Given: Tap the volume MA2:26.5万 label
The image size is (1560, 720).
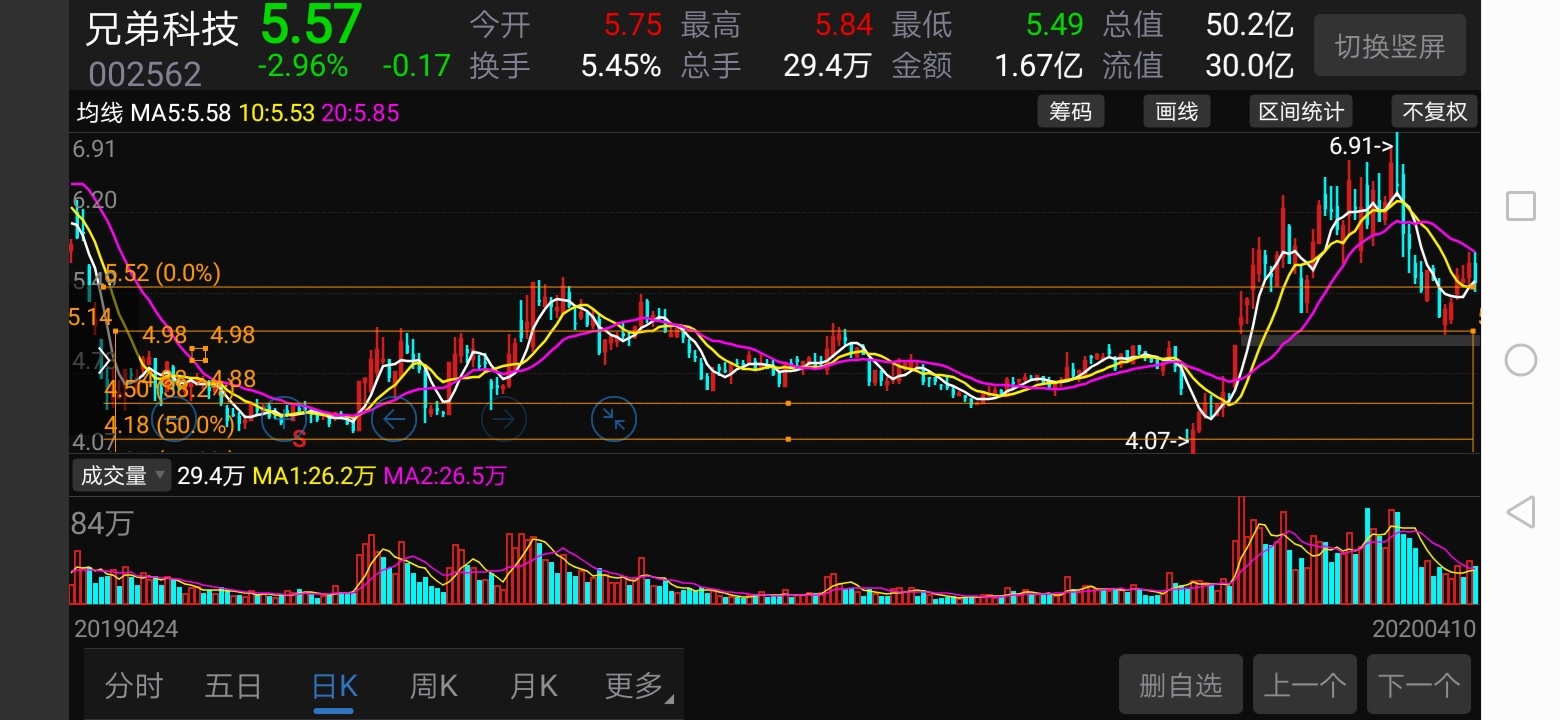Looking at the screenshot, I should pyautogui.click(x=445, y=476).
